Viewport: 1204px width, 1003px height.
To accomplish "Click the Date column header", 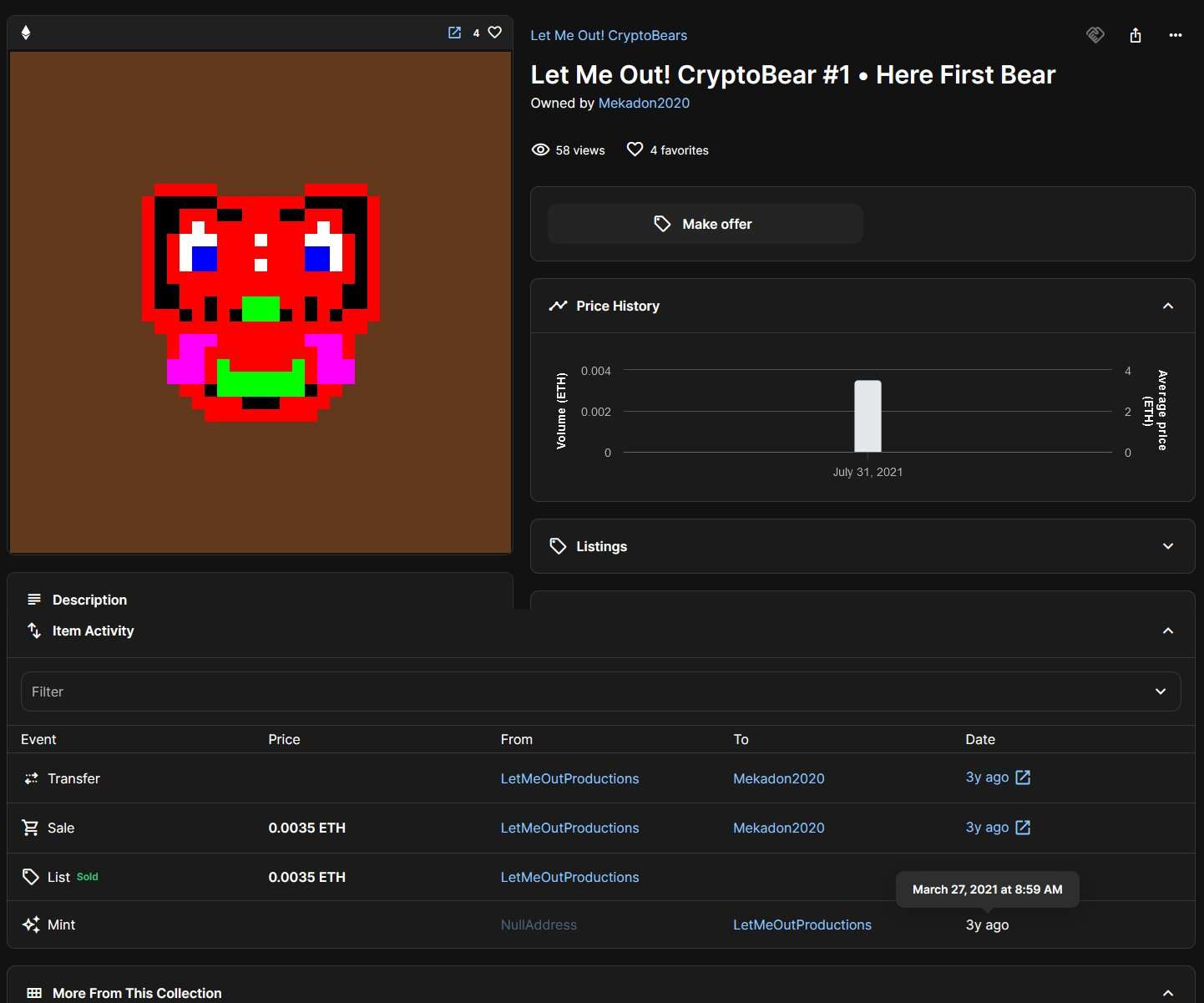I will point(980,739).
